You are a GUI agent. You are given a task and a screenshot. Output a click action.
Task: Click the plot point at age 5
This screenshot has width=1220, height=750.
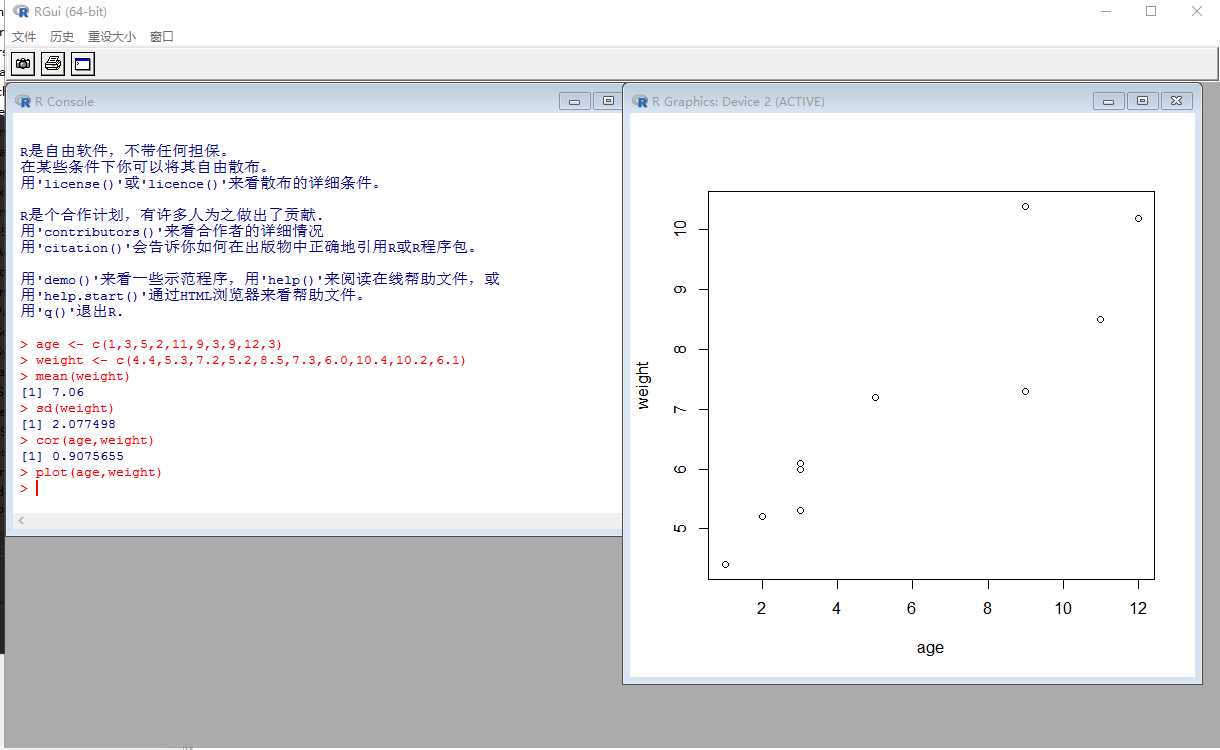click(x=875, y=397)
